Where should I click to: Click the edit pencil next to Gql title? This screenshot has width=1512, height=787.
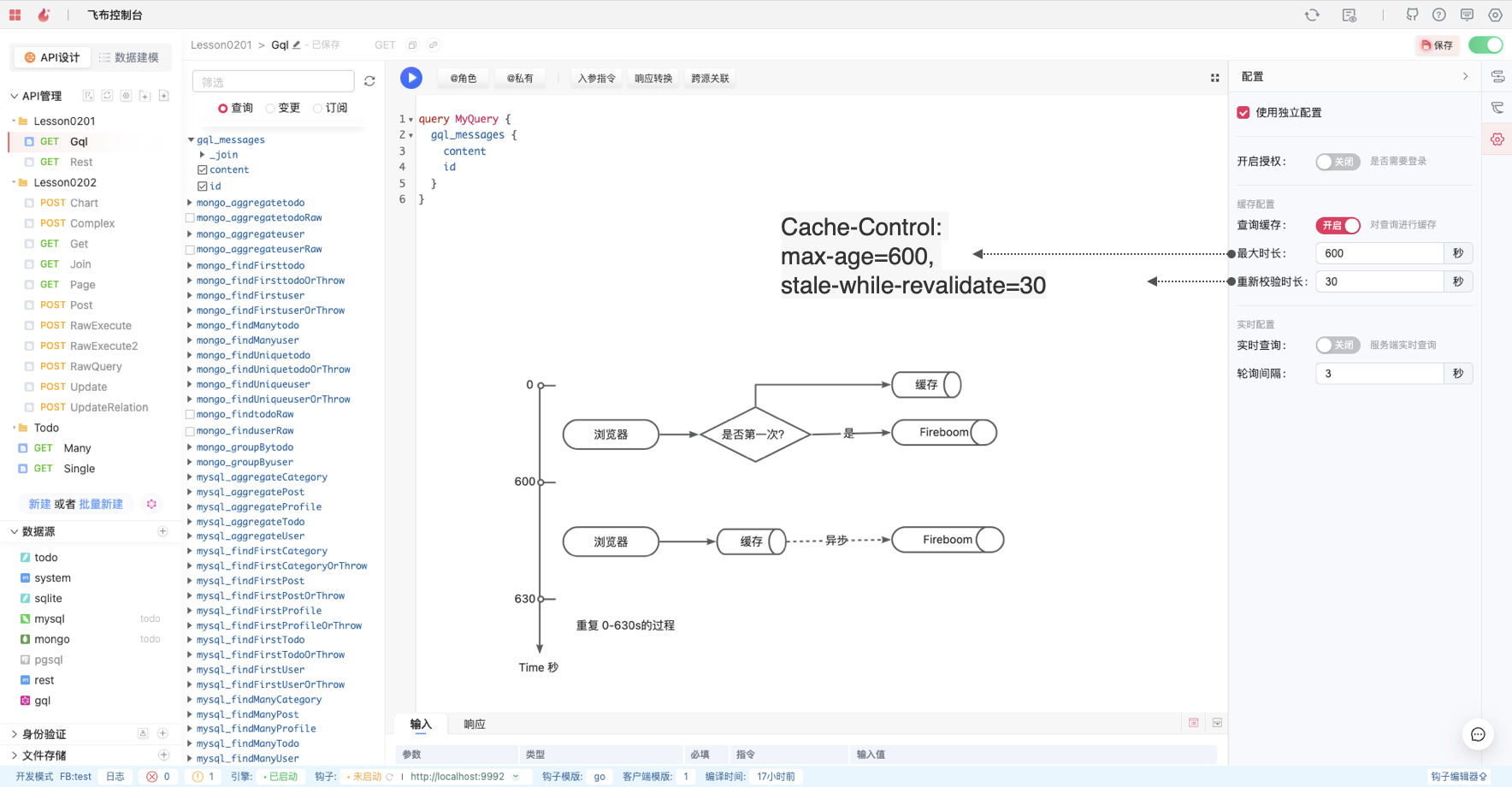pyautogui.click(x=297, y=45)
